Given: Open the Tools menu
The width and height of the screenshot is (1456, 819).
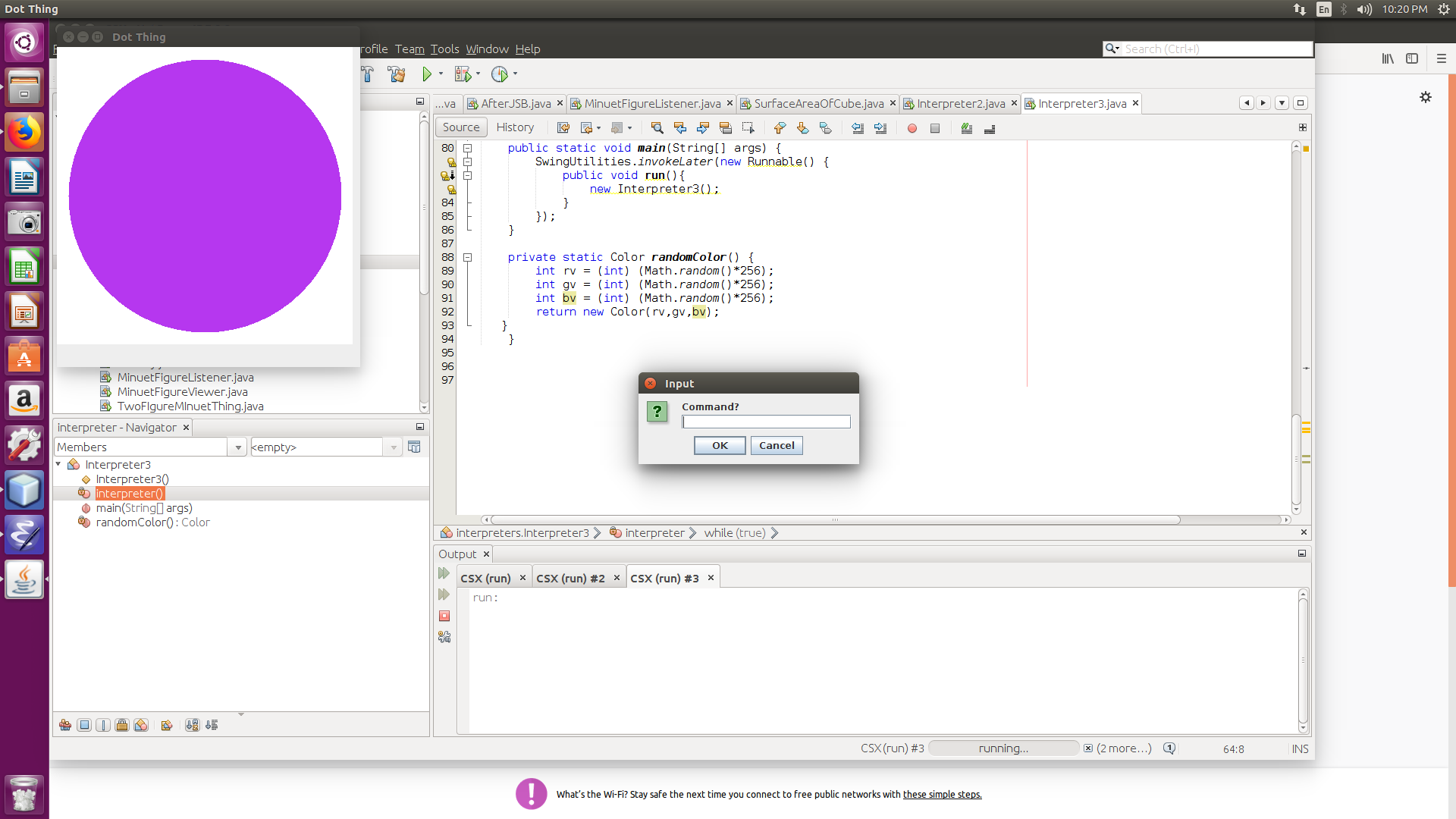Looking at the screenshot, I should click(x=444, y=49).
